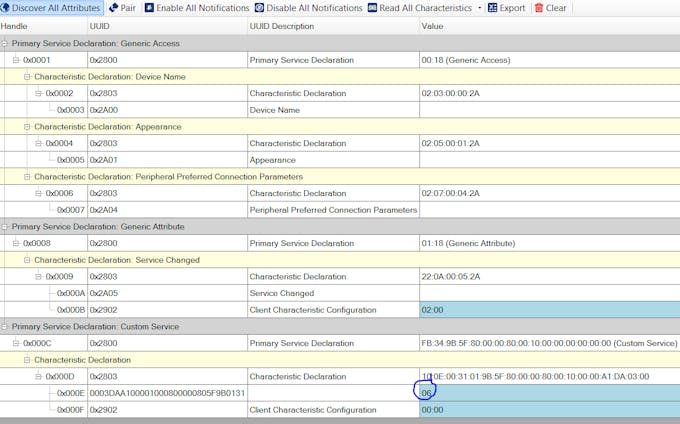Collapse Primary Service Declaration: Generic Attribute group
This screenshot has width=680, height=424.
point(5,227)
